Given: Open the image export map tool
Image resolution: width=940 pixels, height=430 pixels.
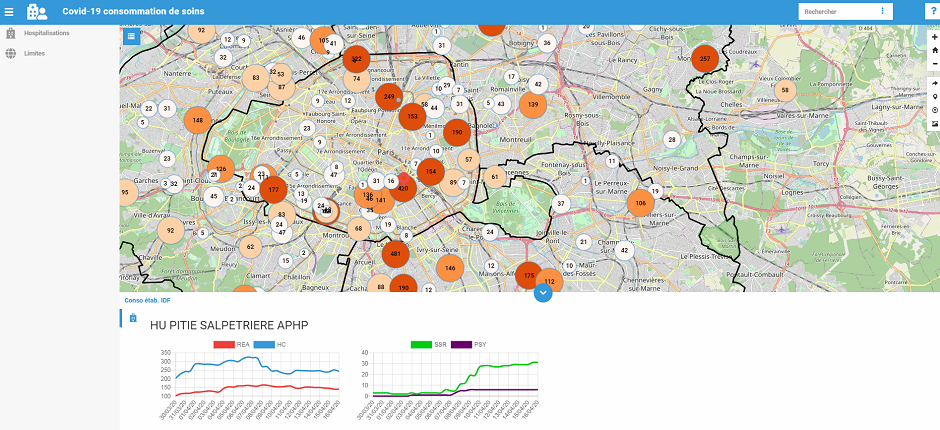Looking at the screenshot, I should pos(933,124).
